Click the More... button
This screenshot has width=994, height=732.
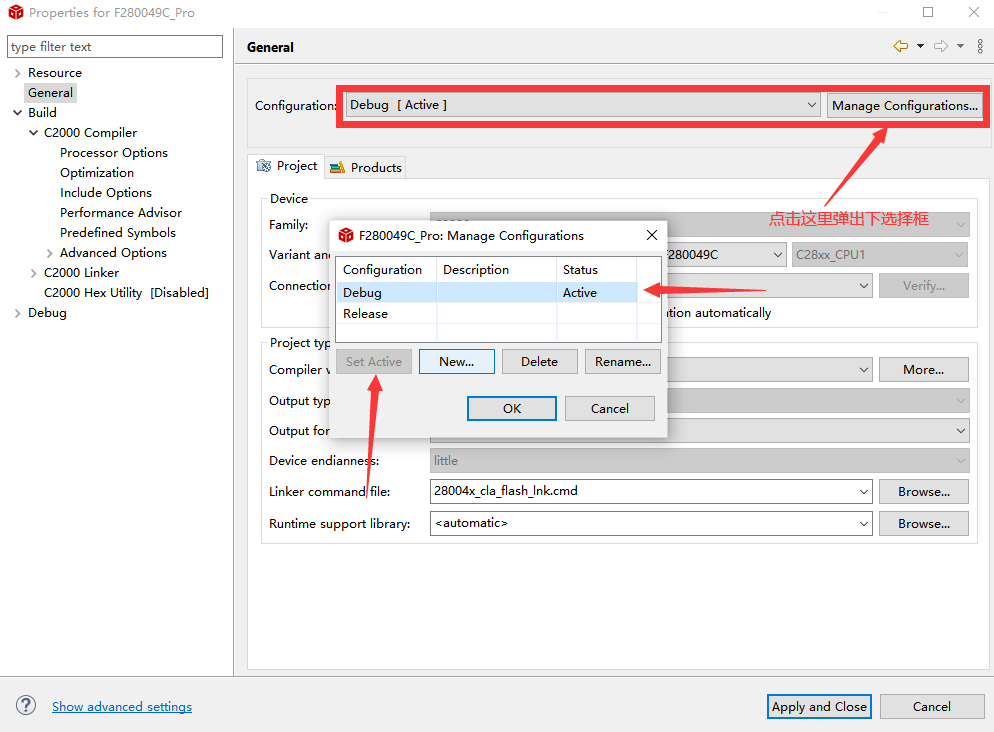point(924,369)
